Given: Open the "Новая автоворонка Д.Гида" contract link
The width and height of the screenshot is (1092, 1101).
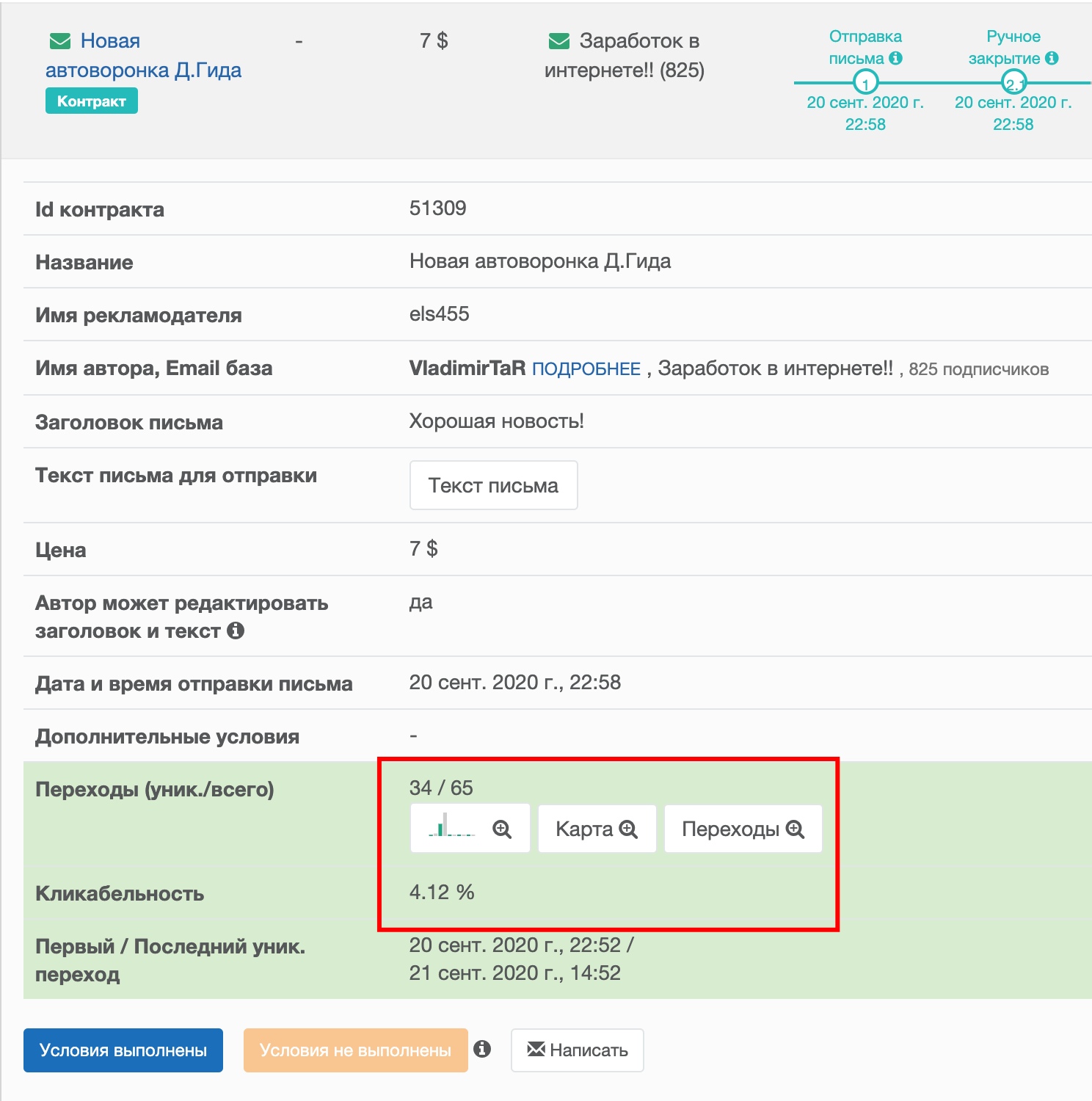Looking at the screenshot, I should pos(144,55).
